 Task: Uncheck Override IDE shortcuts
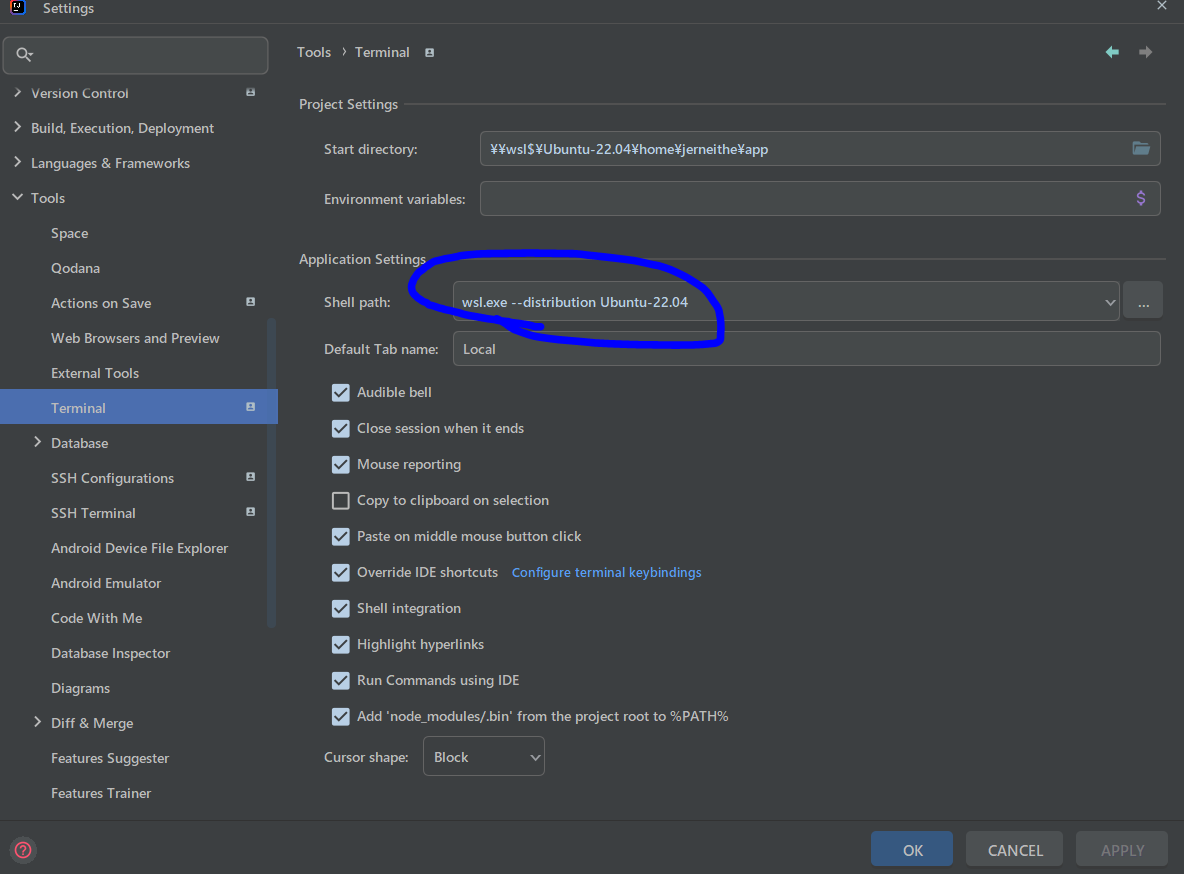341,572
